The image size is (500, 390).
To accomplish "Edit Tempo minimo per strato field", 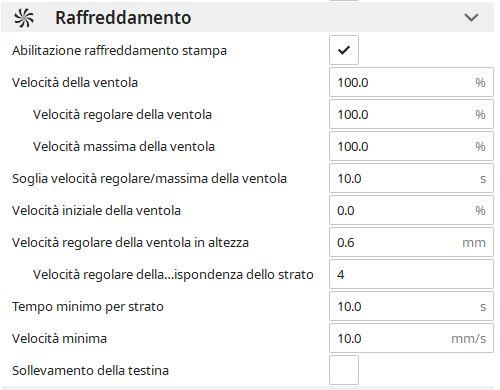I will [x=411, y=306].
